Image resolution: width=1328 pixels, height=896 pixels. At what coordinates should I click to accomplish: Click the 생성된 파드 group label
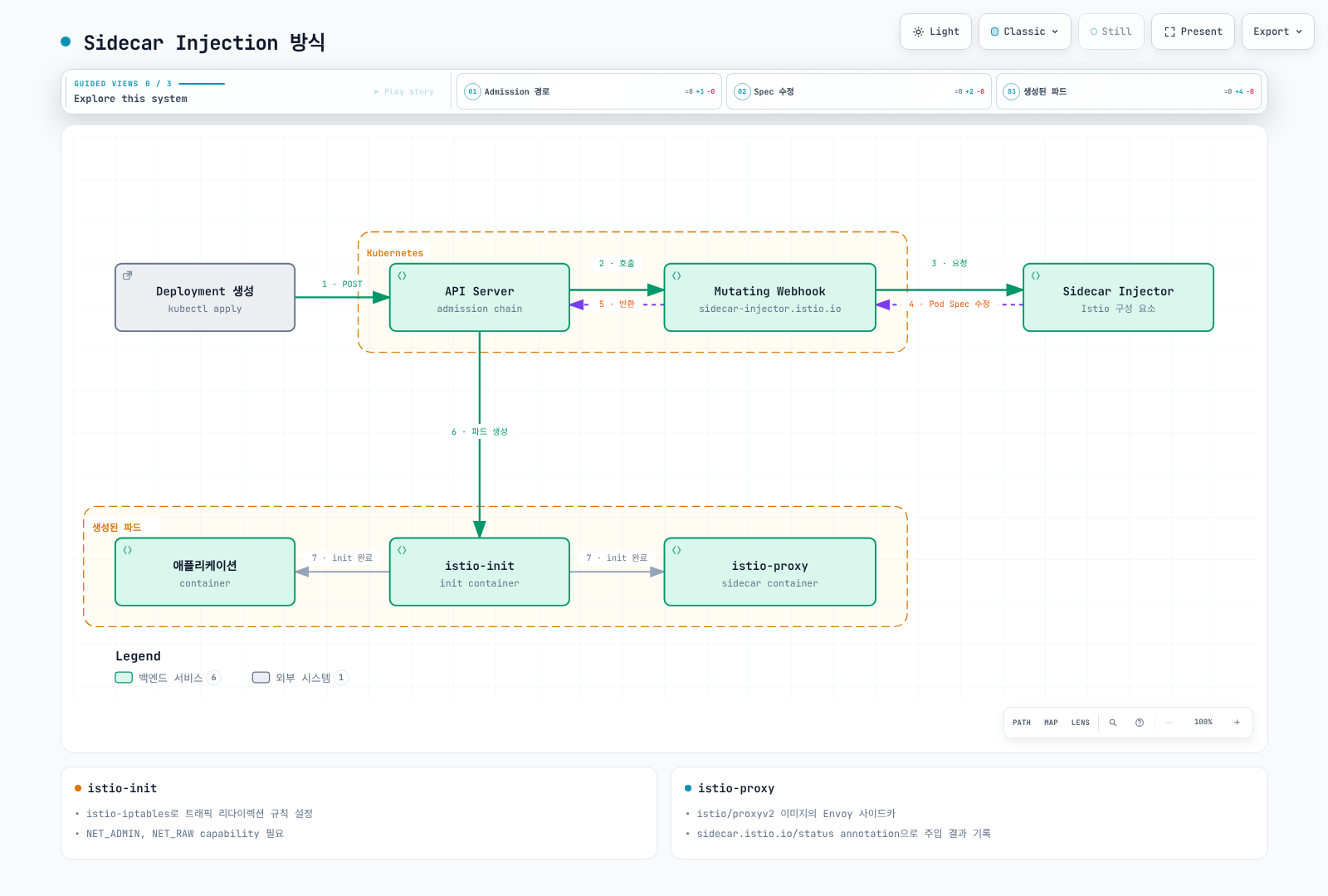[117, 528]
